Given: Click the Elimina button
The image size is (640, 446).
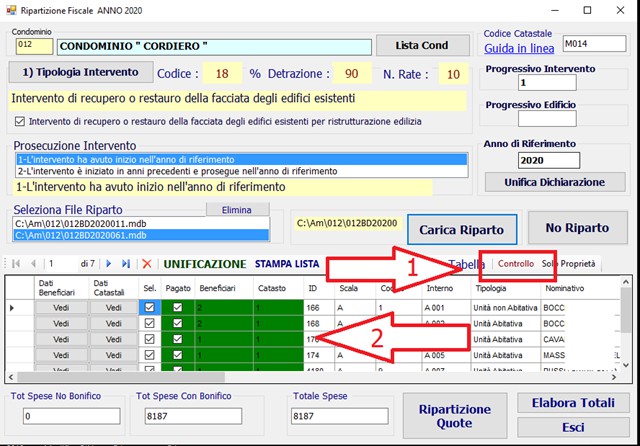Looking at the screenshot, I should (x=237, y=210).
